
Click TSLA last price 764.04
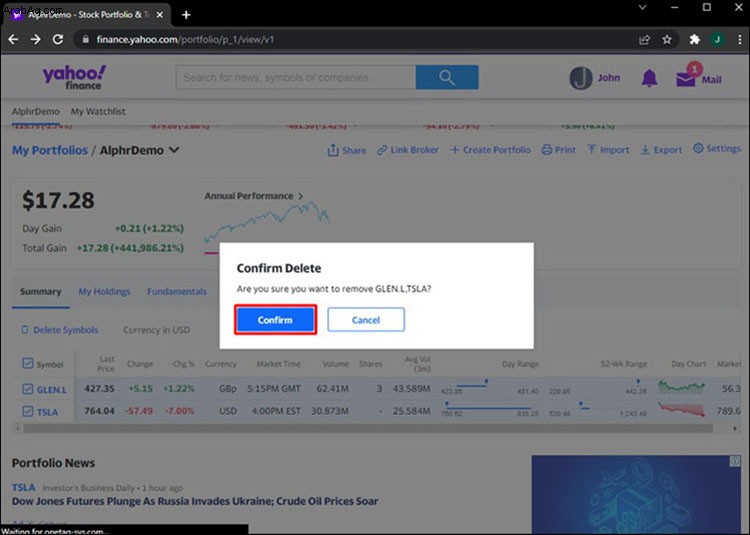coord(99,411)
